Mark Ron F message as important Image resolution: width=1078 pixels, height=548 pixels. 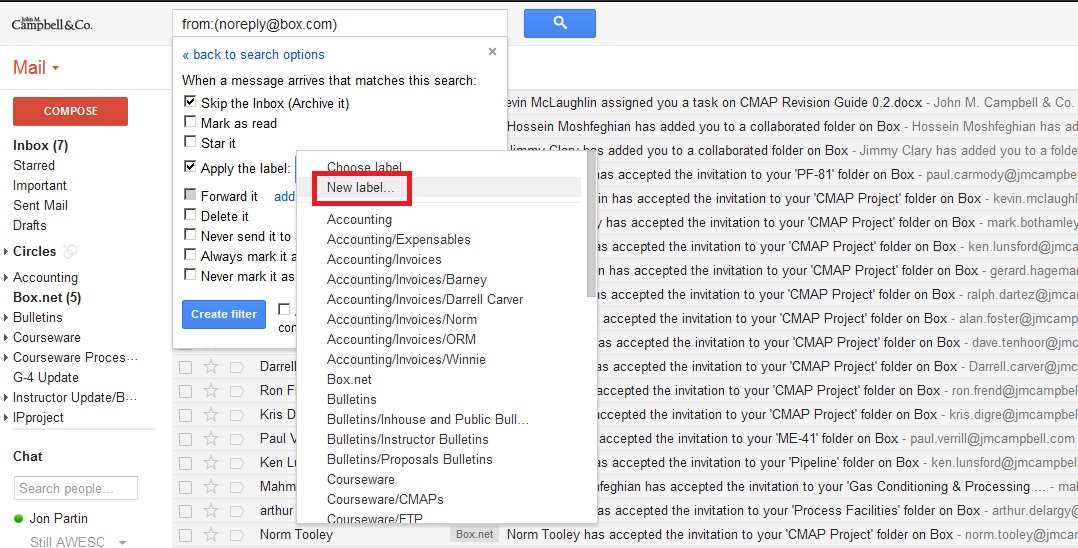(236, 391)
